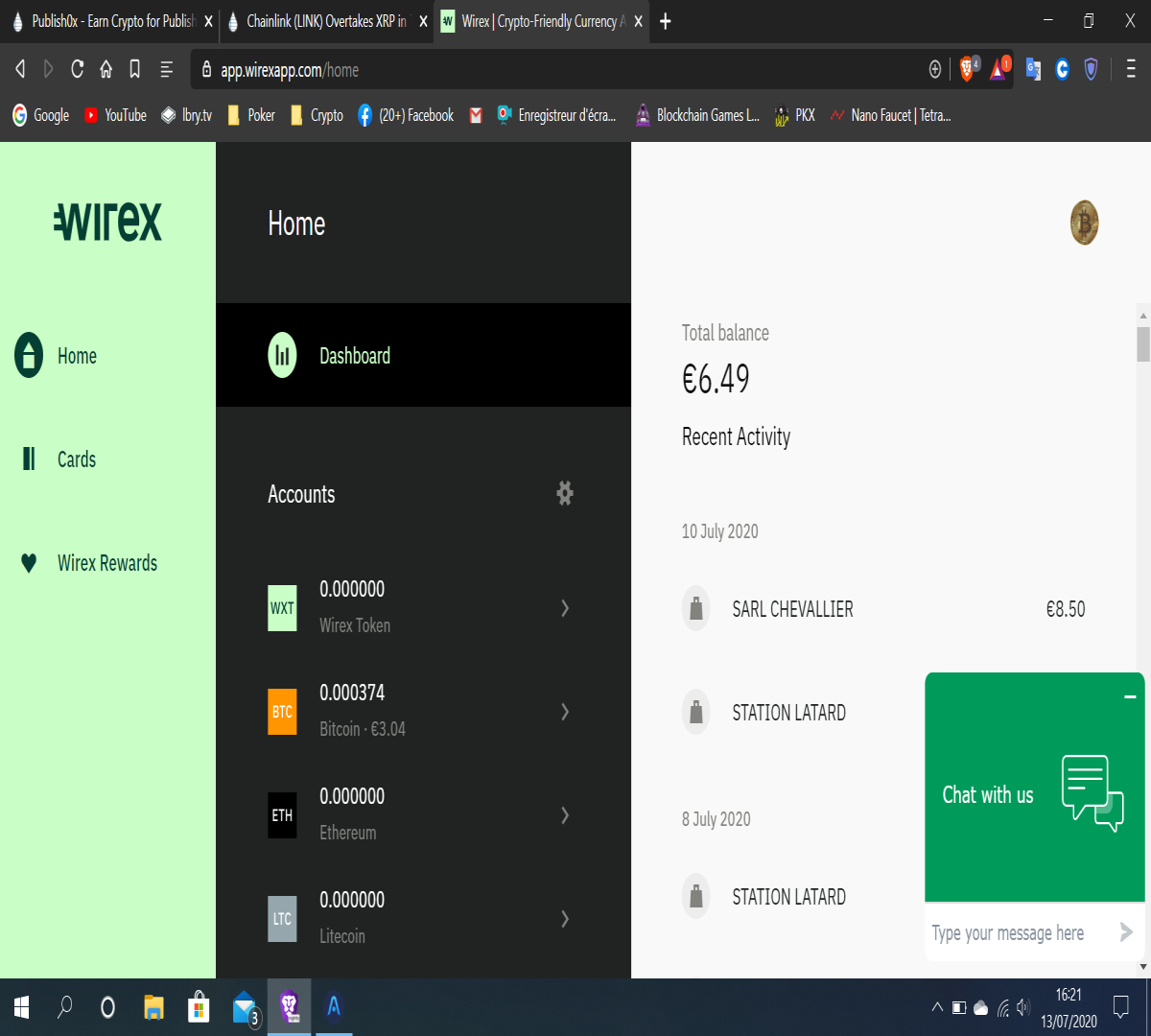The width and height of the screenshot is (1151, 1036).
Task: Go forward in browser history
Action: tap(48, 69)
